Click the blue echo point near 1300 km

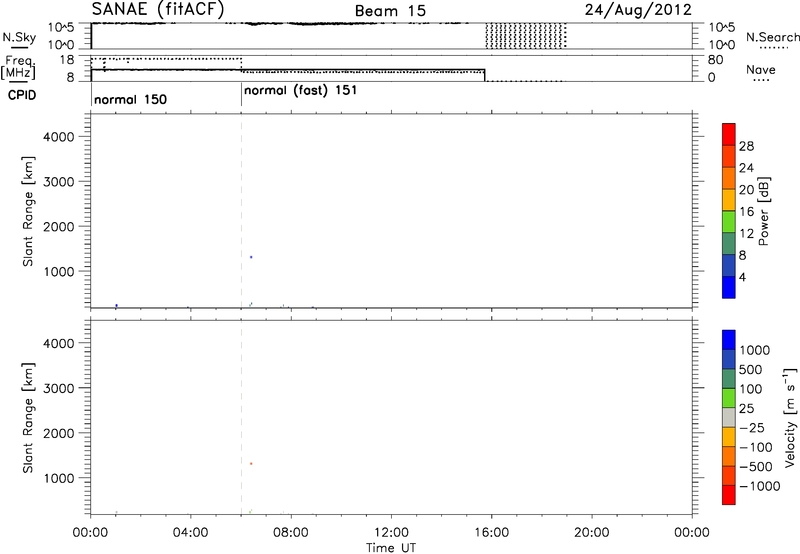tap(251, 257)
